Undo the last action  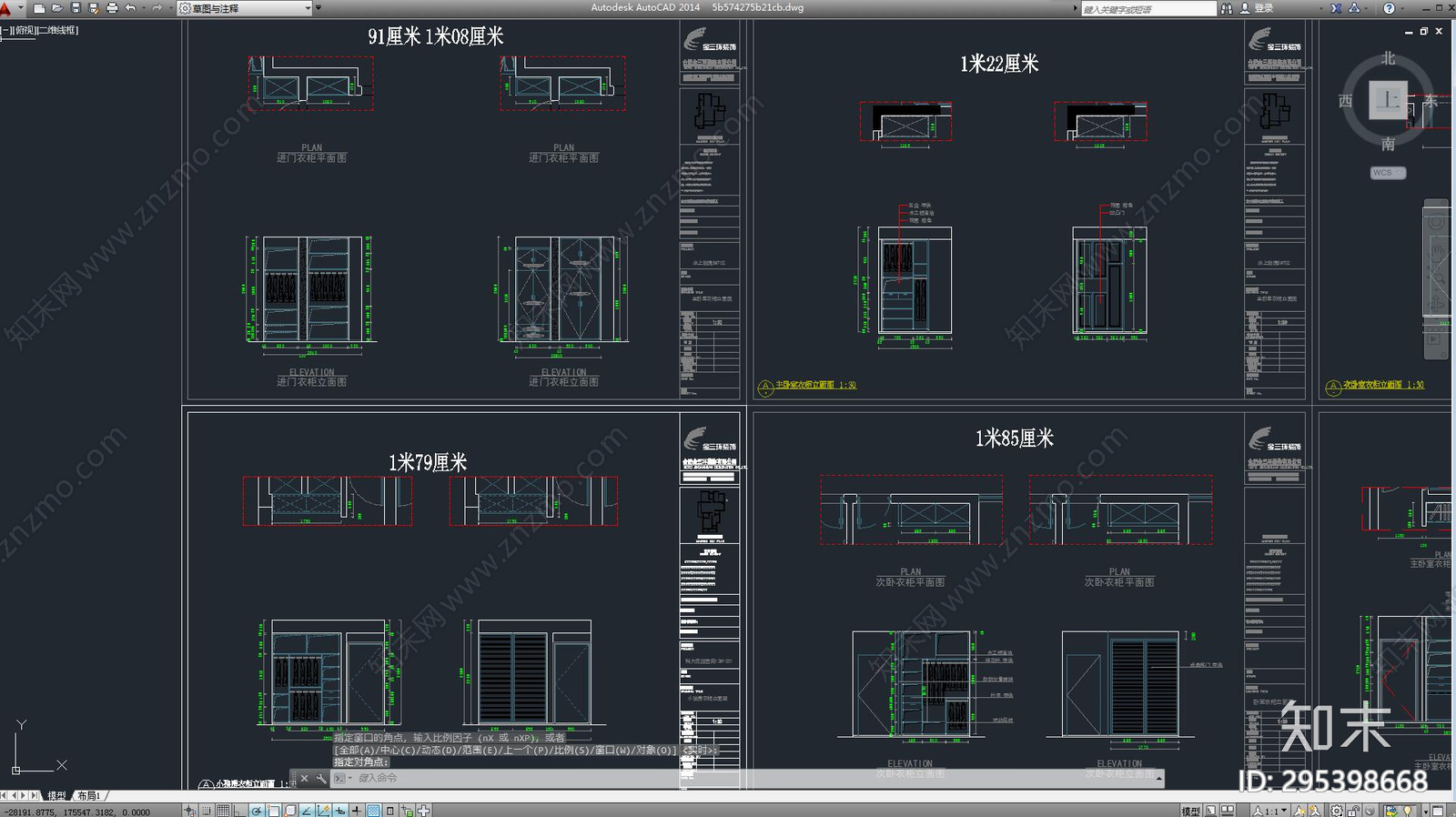[x=130, y=8]
